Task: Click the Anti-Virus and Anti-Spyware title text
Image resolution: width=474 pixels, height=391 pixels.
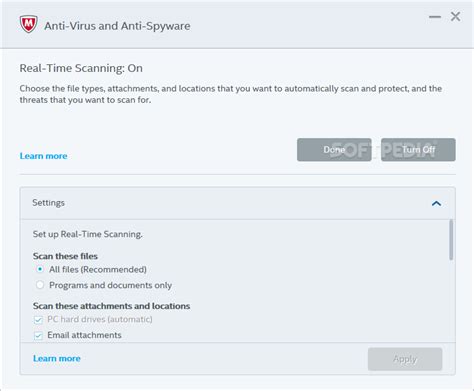Action: click(117, 26)
